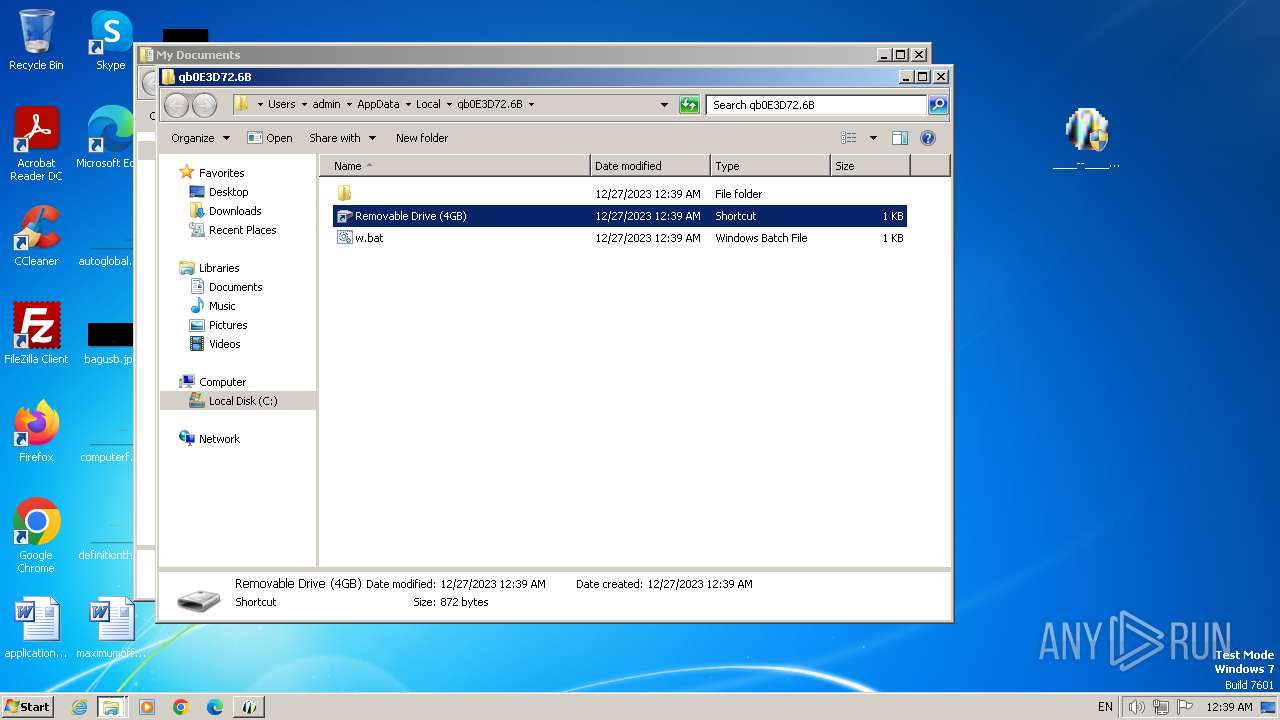Select the w.bat batch file
The height and width of the screenshot is (720, 1280).
coord(620,238)
